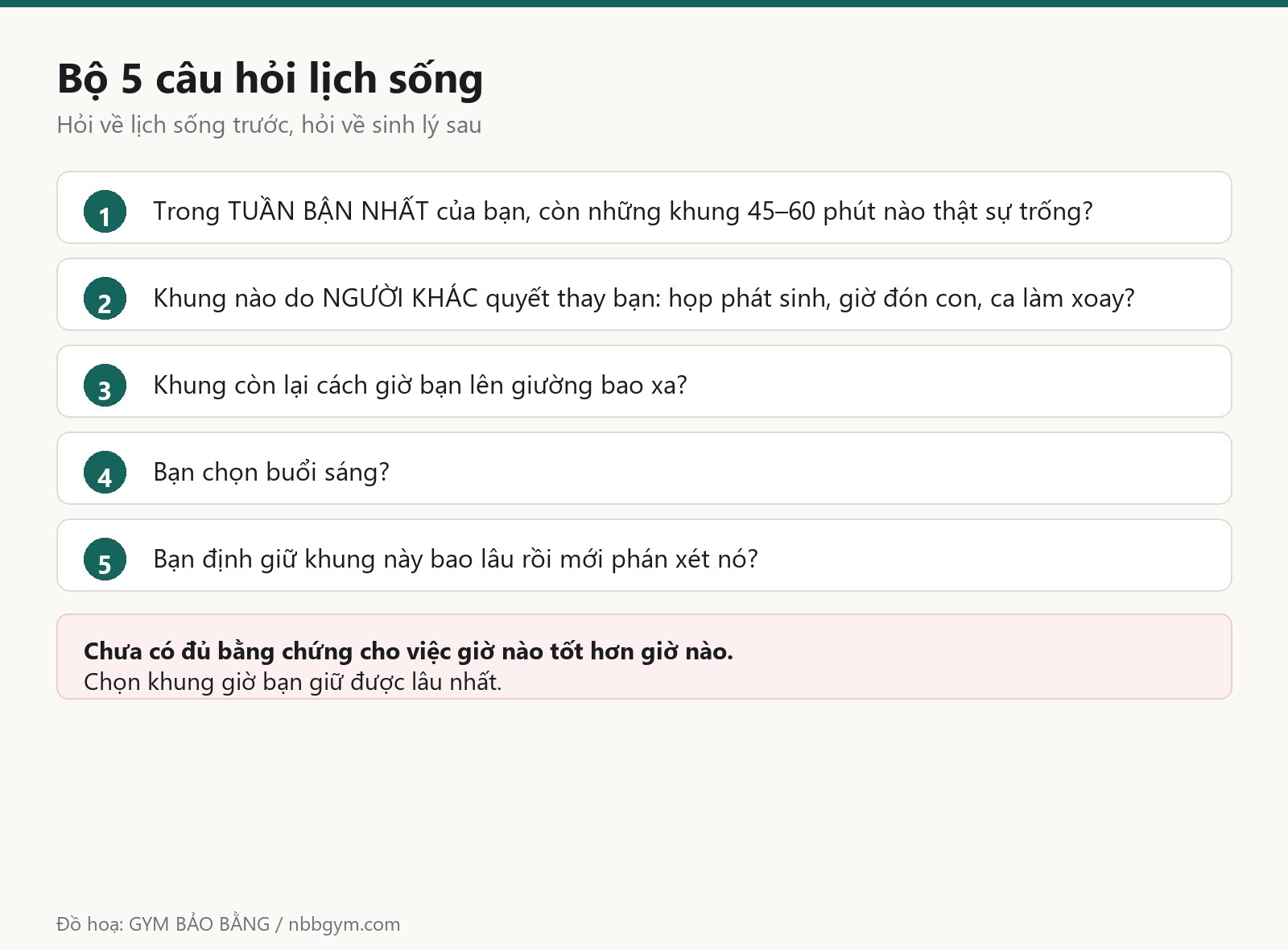Click the dark green top header bar
Viewport: 1288px width, 950px height.
(644, 3)
